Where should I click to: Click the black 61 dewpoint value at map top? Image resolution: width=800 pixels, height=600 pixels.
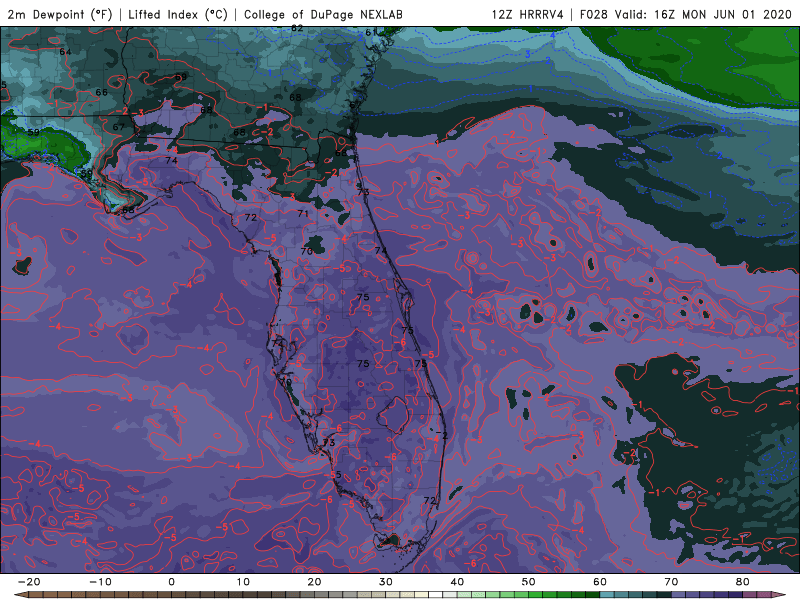click(370, 33)
